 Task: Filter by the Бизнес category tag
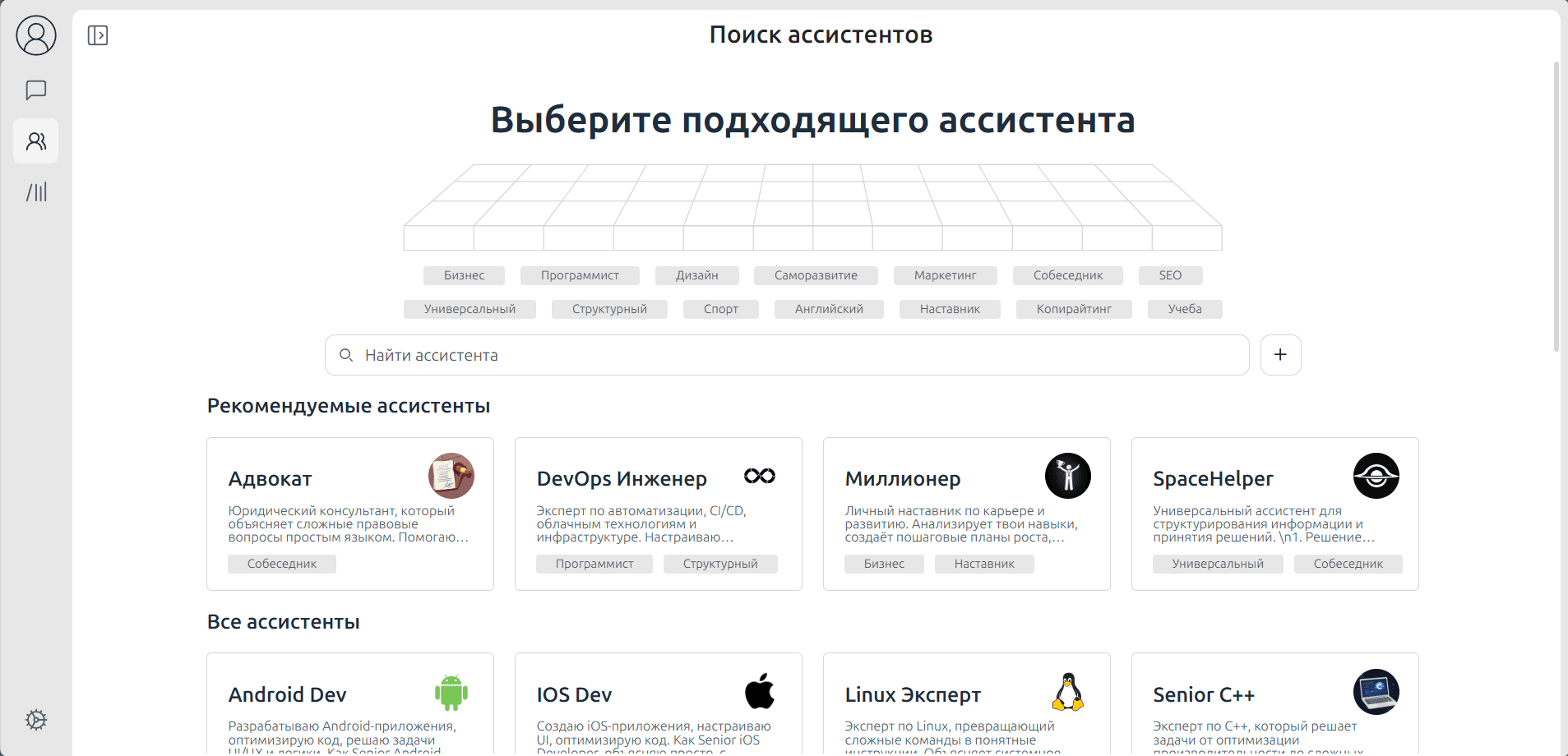coord(464,275)
